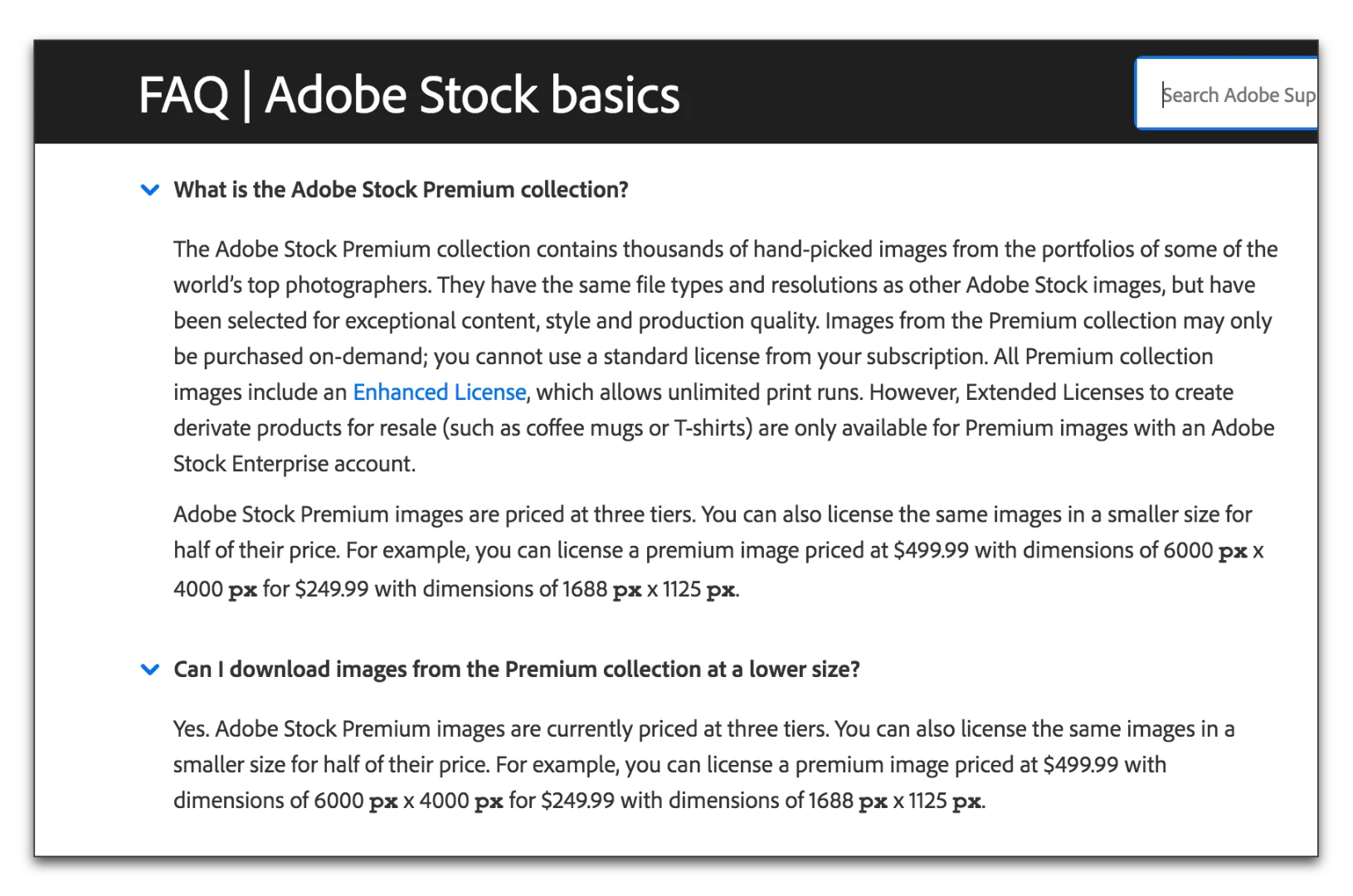Click the text 'world's top photographers'

pos(301,285)
